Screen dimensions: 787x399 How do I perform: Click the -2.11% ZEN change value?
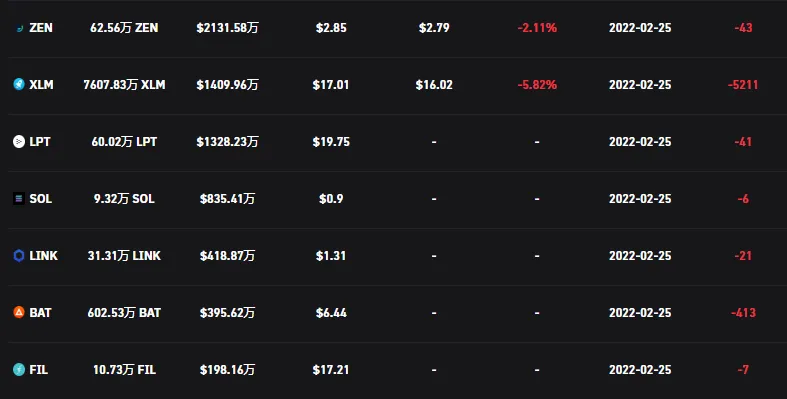(537, 28)
